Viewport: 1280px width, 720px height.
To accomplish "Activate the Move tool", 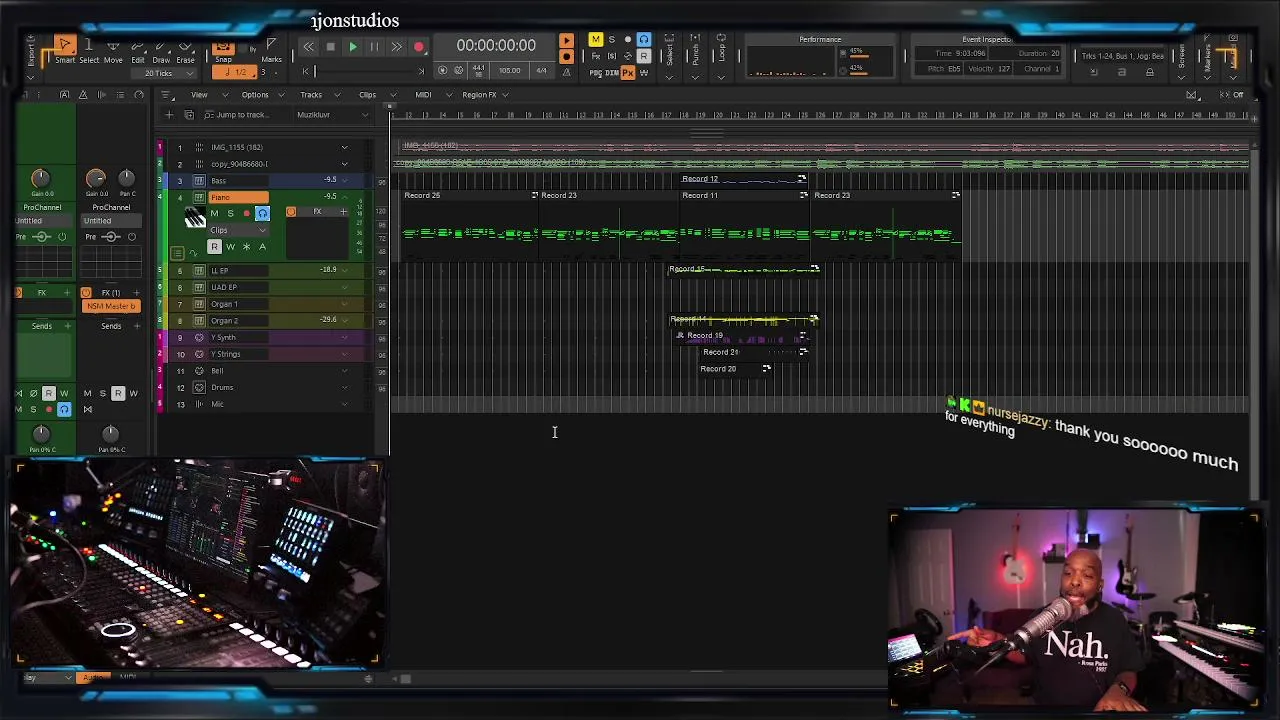I will click(x=113, y=50).
